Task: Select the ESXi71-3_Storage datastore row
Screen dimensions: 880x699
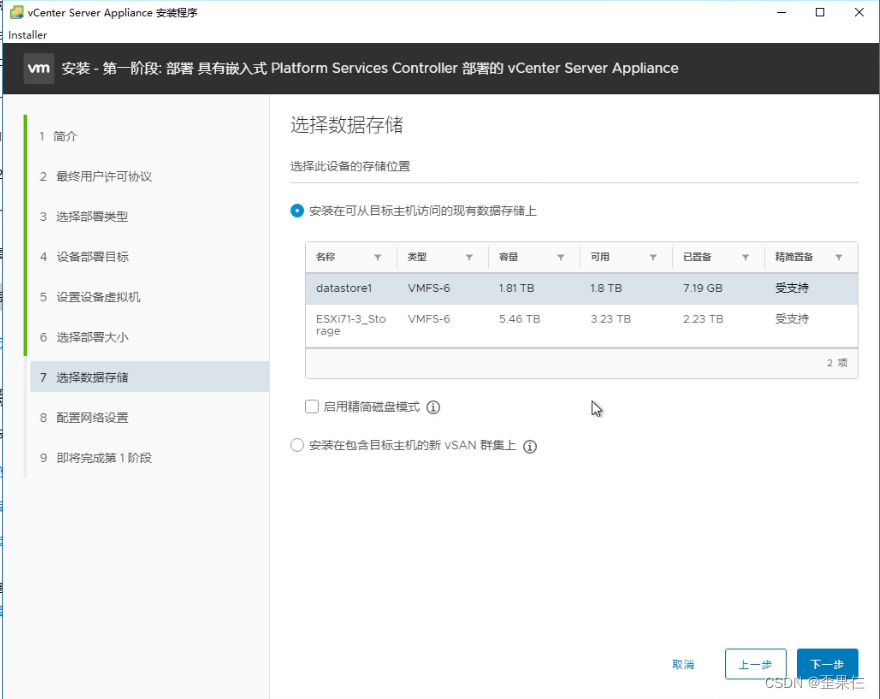Action: pyautogui.click(x=581, y=325)
